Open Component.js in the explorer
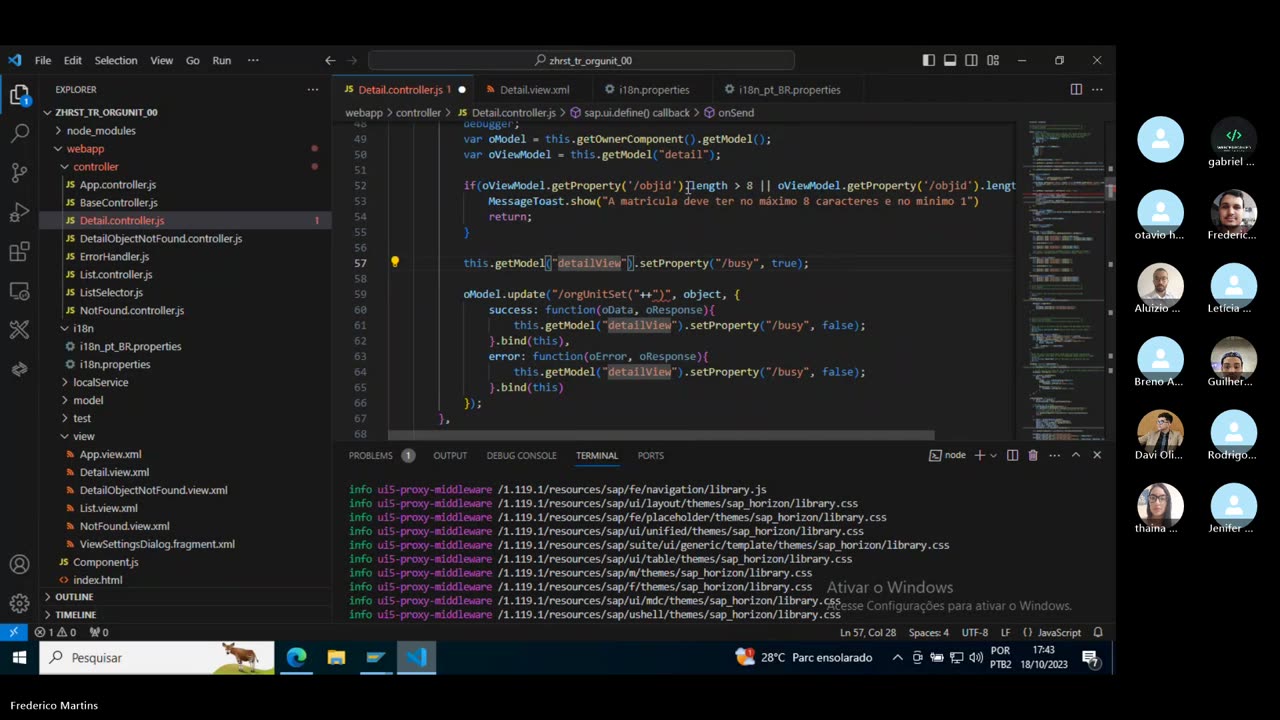This screenshot has width=1280, height=720. pos(106,562)
